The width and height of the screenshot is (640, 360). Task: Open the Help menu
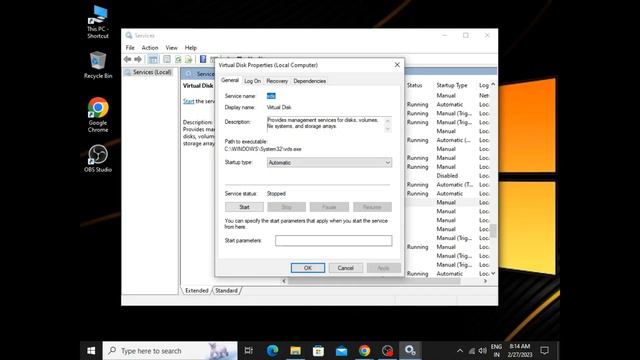191,48
